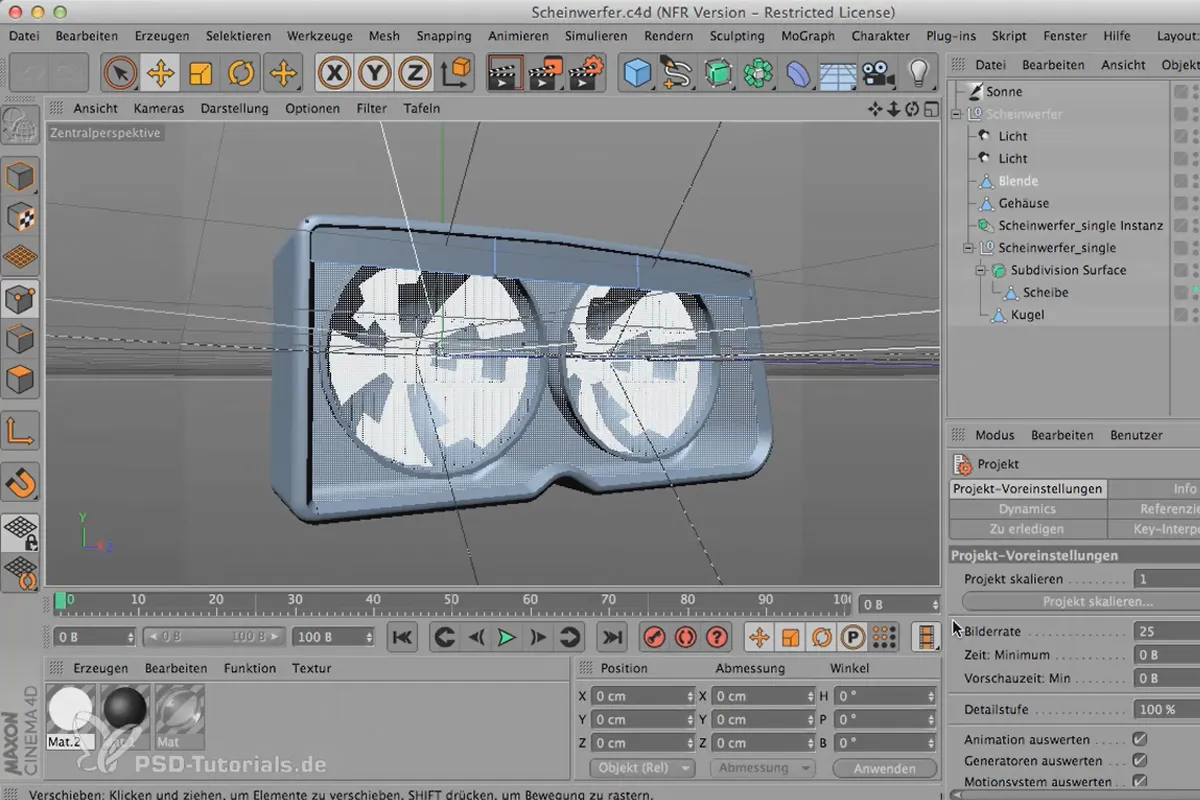Switch to texture mode checkered cube
This screenshot has width=1200, height=800.
(20, 216)
